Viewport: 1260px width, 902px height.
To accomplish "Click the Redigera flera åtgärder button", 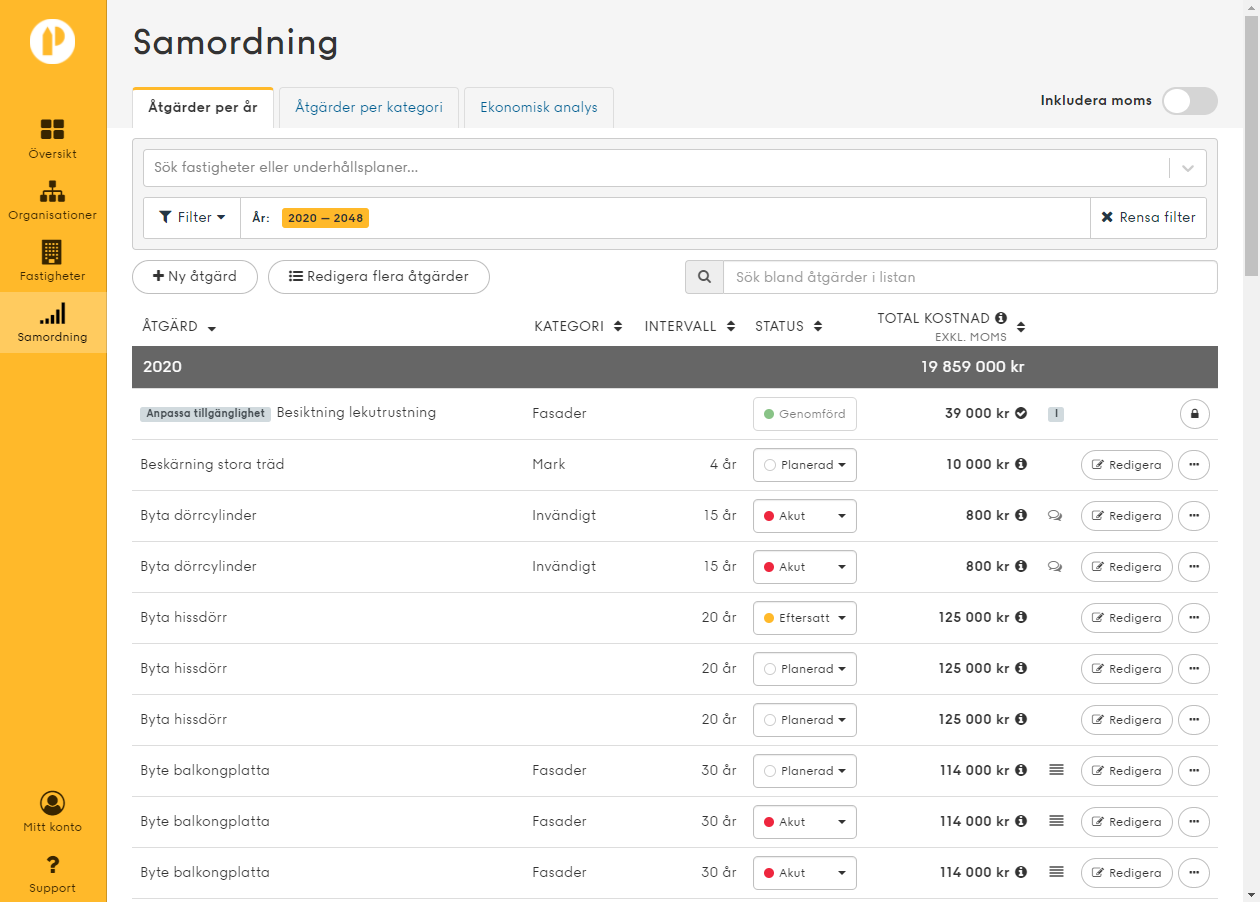I will [379, 277].
